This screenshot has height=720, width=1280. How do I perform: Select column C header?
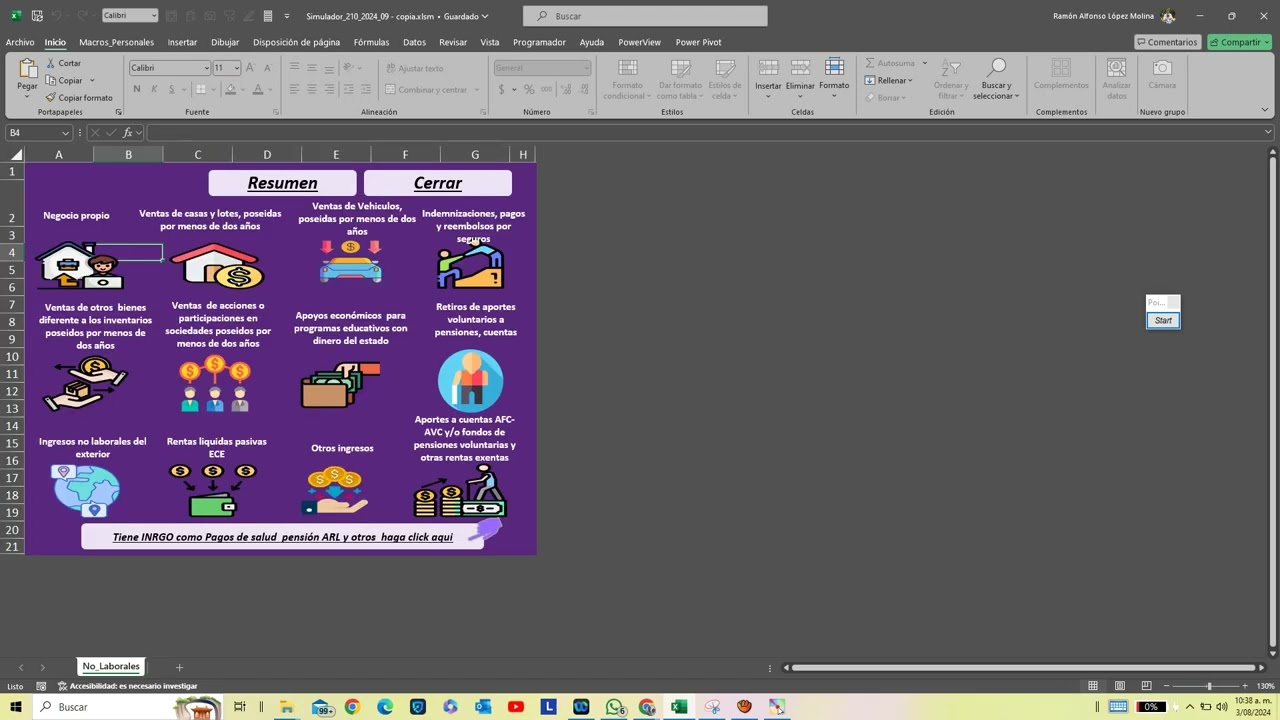[x=197, y=154]
